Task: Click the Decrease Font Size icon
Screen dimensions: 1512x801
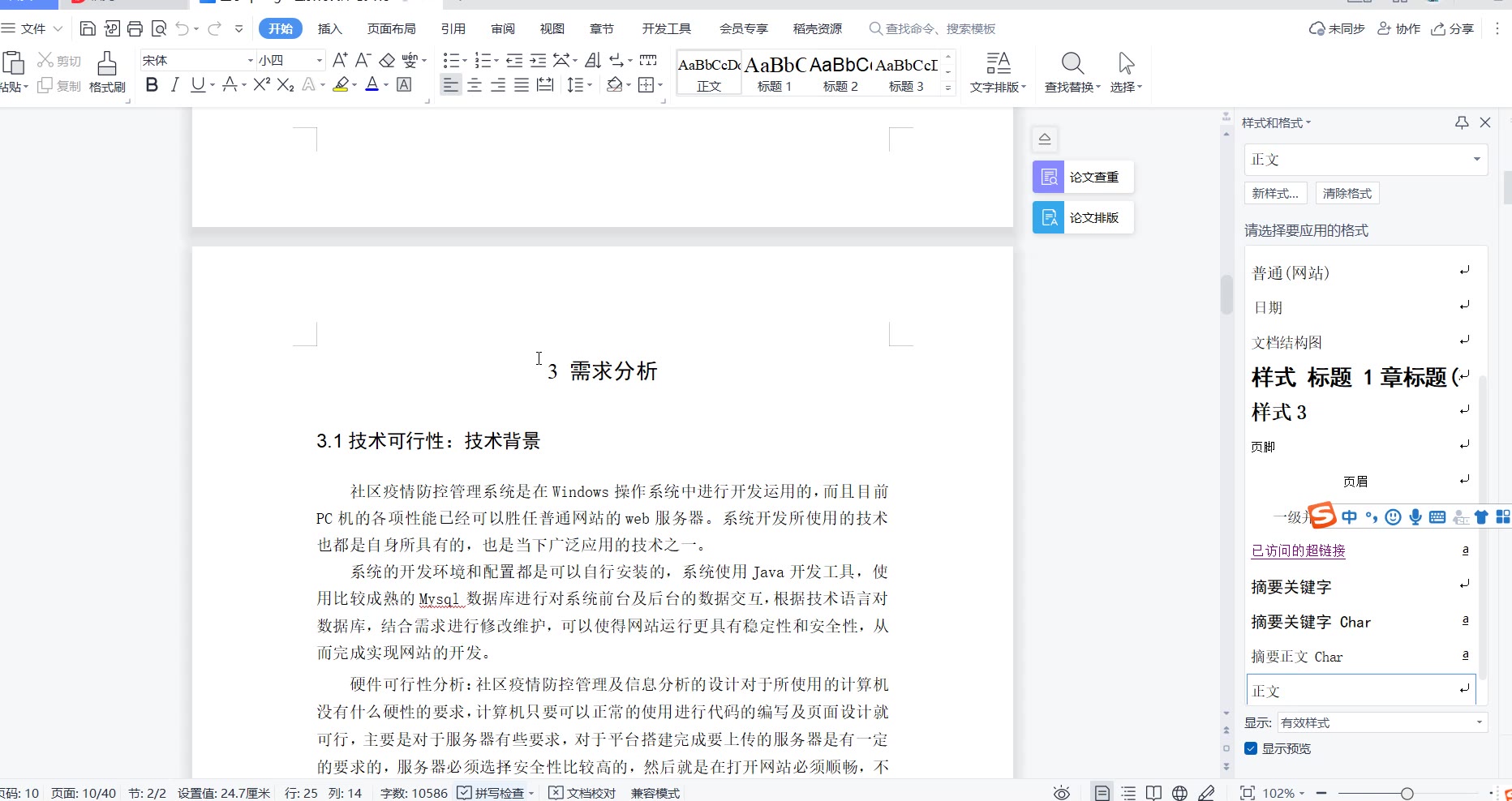Action: click(363, 60)
